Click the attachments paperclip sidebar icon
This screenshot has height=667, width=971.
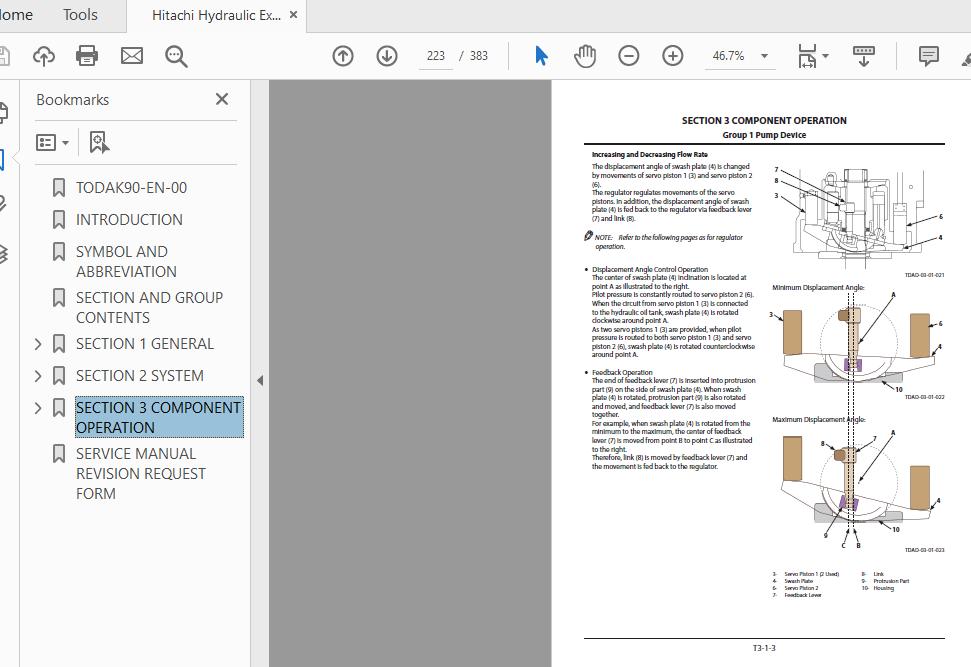[3, 204]
